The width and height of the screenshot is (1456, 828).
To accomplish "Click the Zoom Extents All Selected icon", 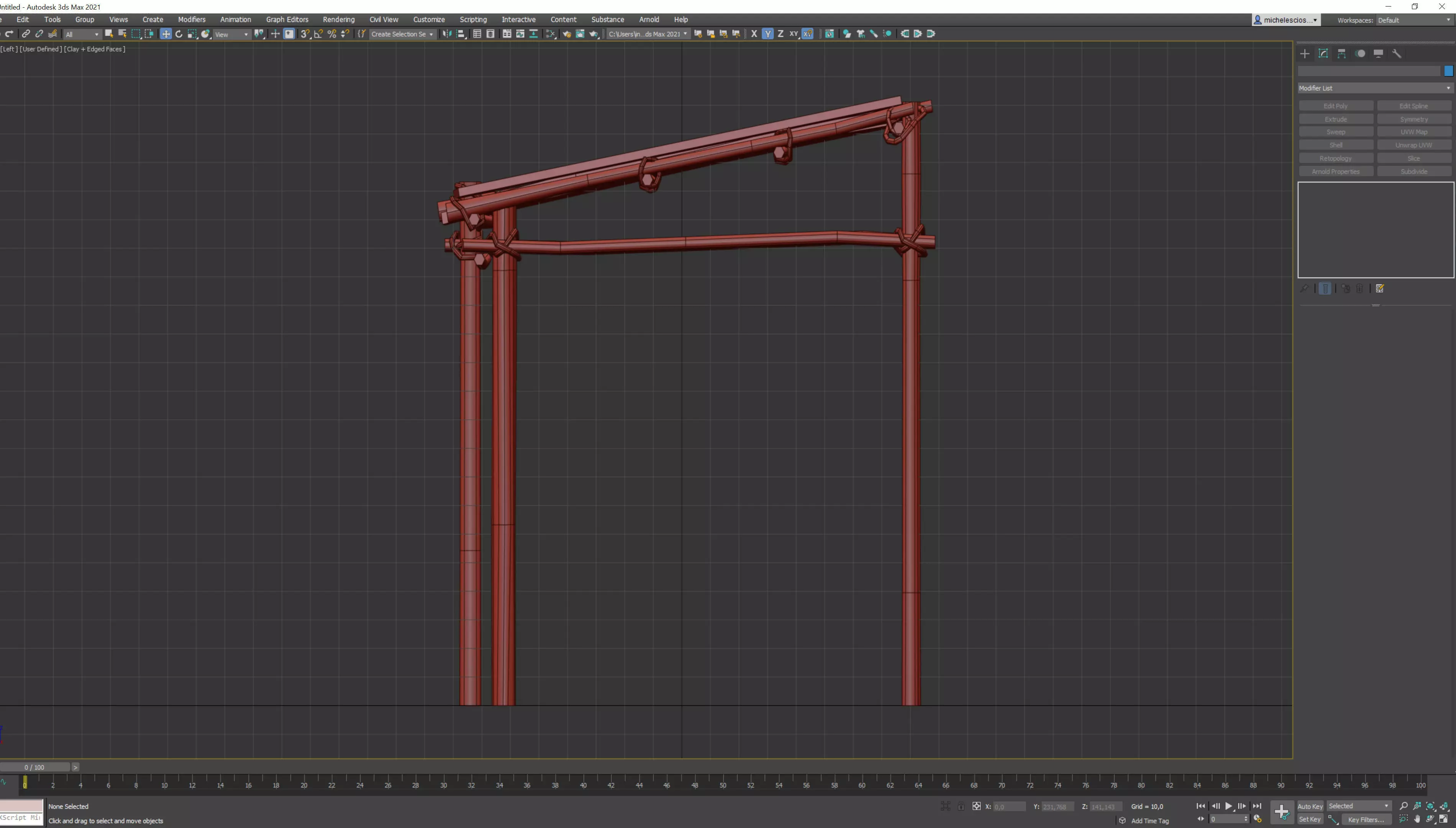I will tap(1444, 807).
